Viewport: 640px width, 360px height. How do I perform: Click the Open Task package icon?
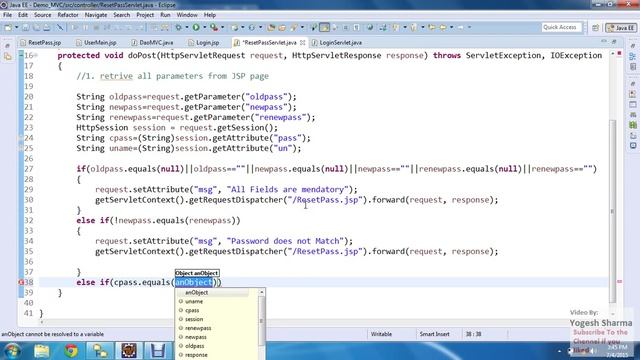282,27
